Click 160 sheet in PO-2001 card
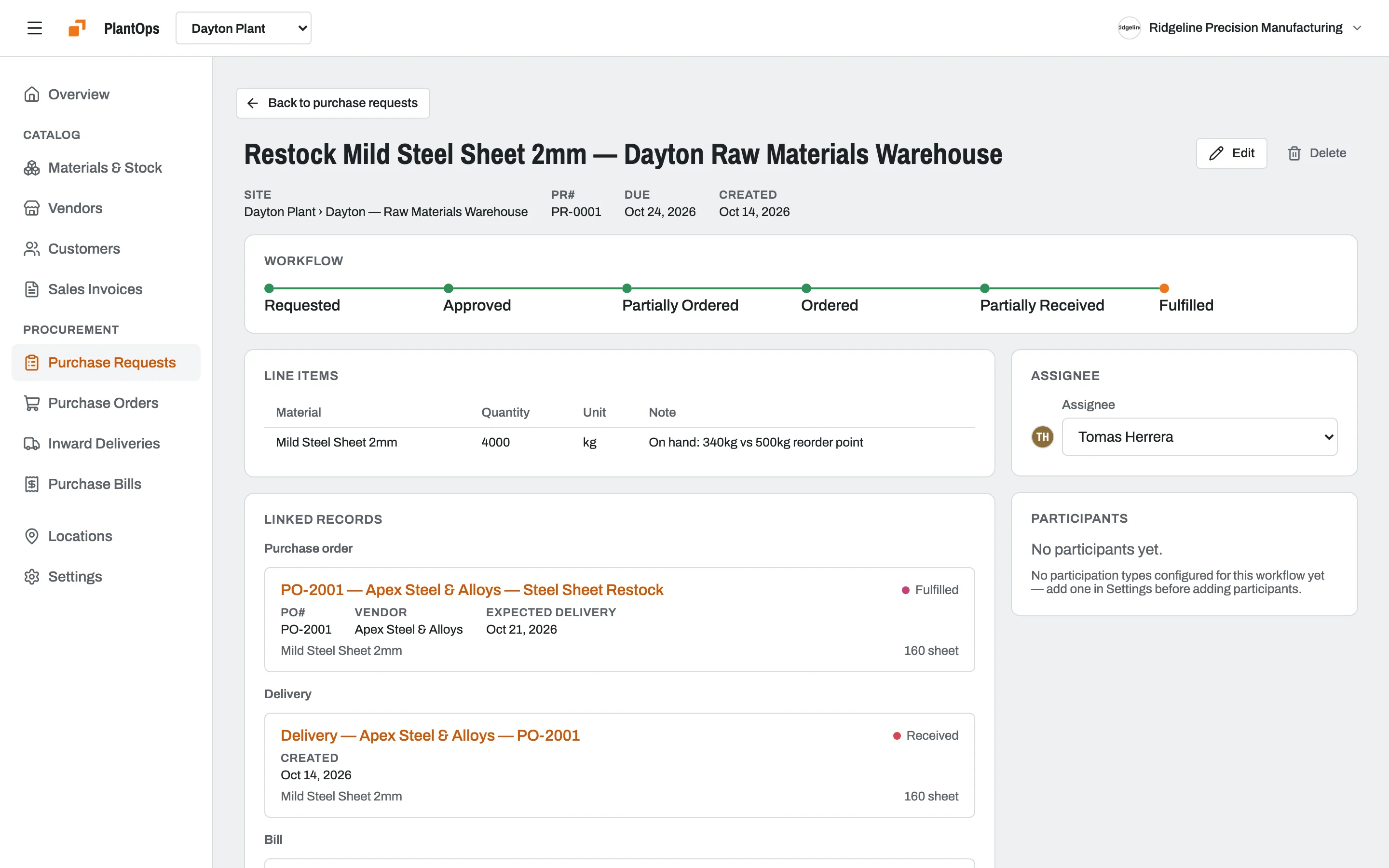 click(x=931, y=651)
